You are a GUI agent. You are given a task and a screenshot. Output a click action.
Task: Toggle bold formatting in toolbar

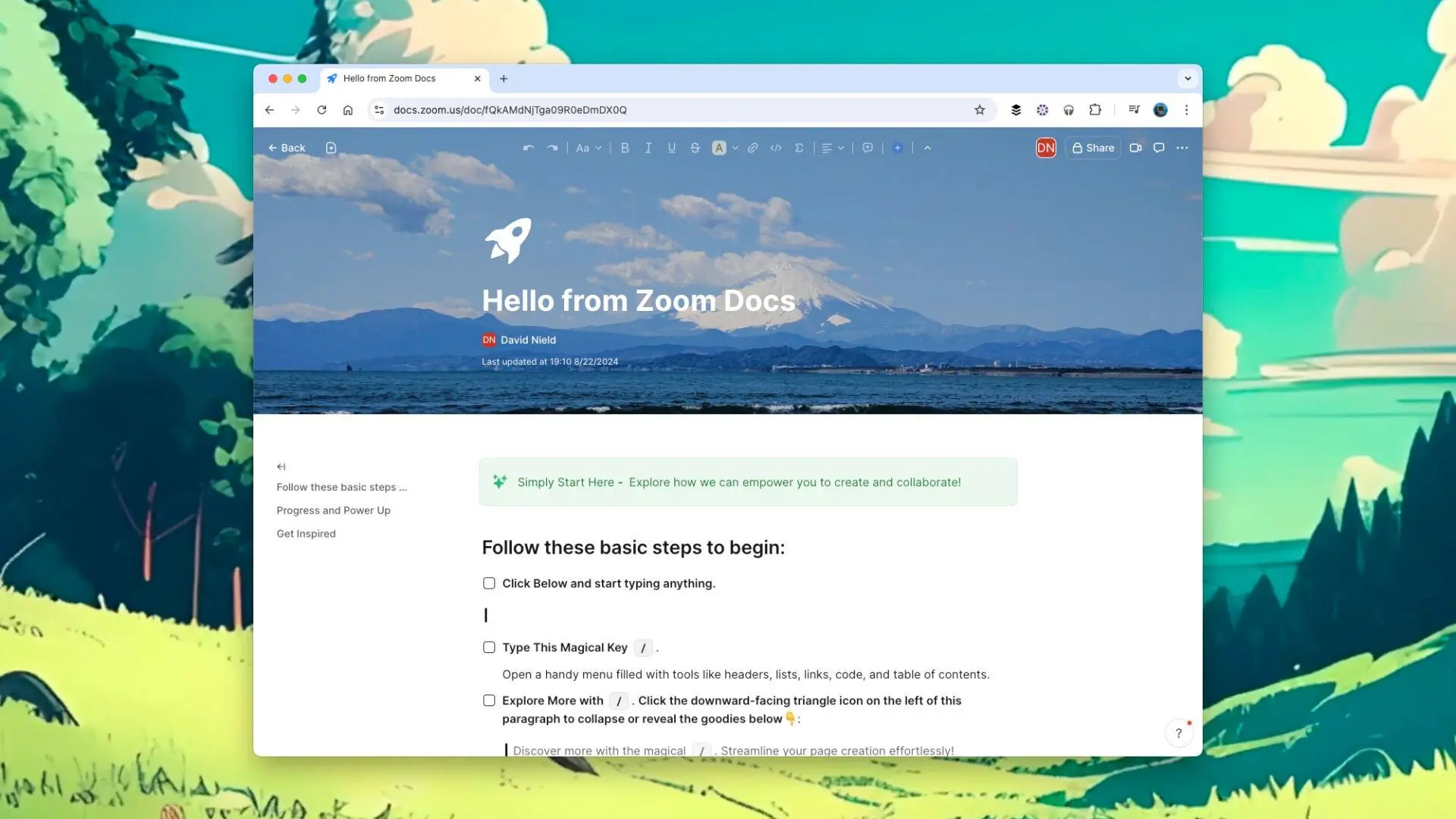click(x=625, y=148)
